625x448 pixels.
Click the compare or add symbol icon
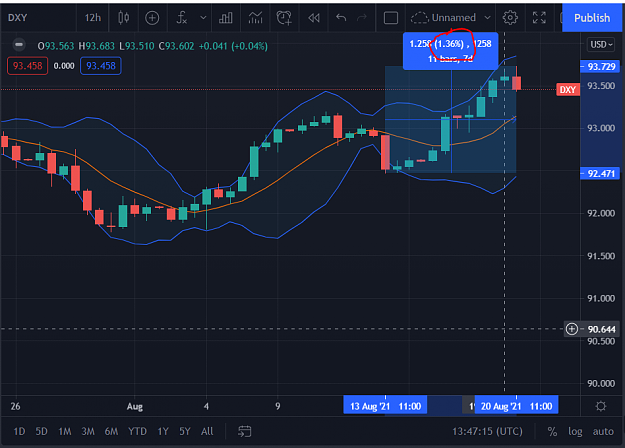pyautogui.click(x=152, y=18)
